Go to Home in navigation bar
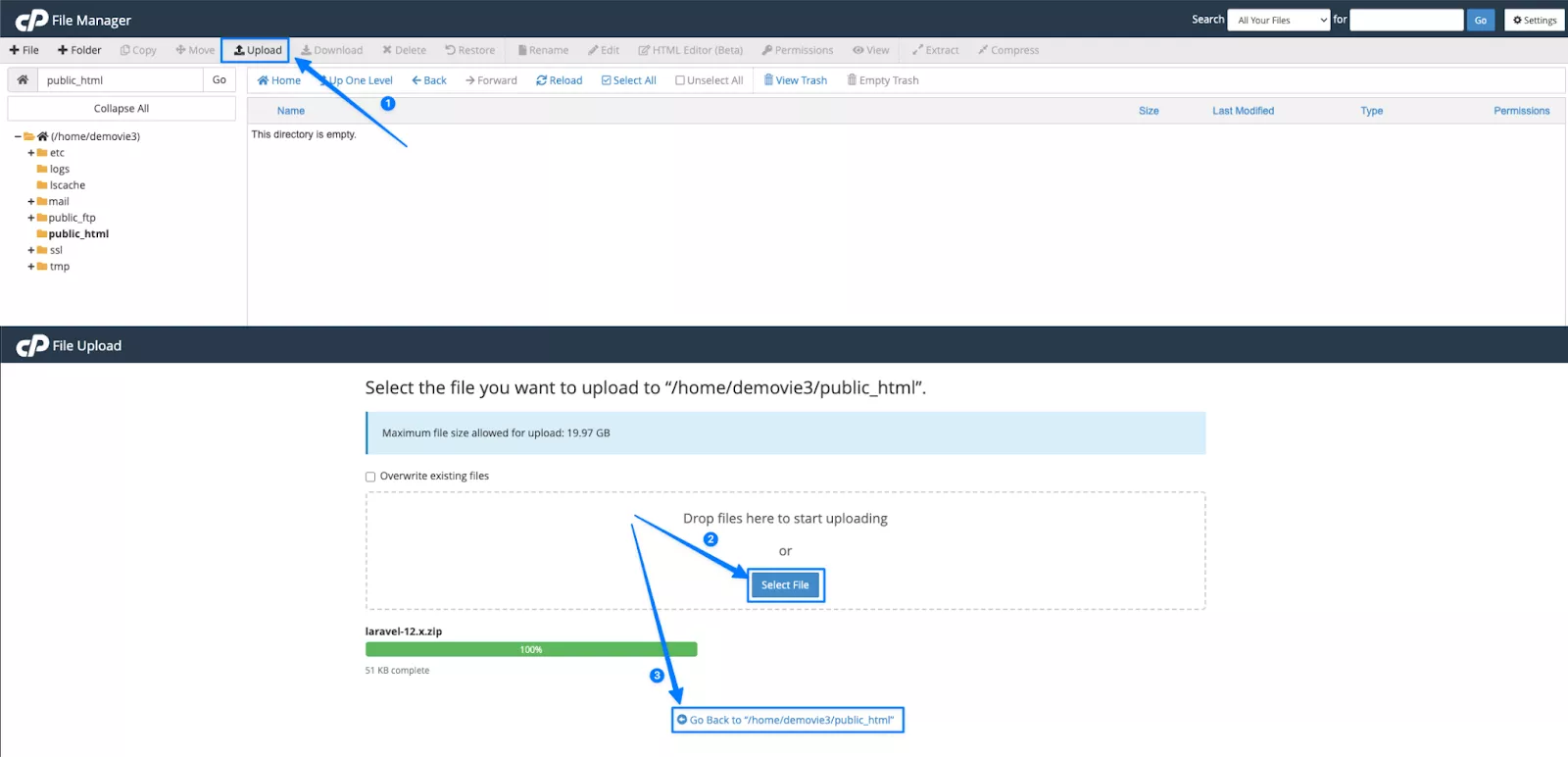Screen dimensions: 1568x757 pos(278,80)
